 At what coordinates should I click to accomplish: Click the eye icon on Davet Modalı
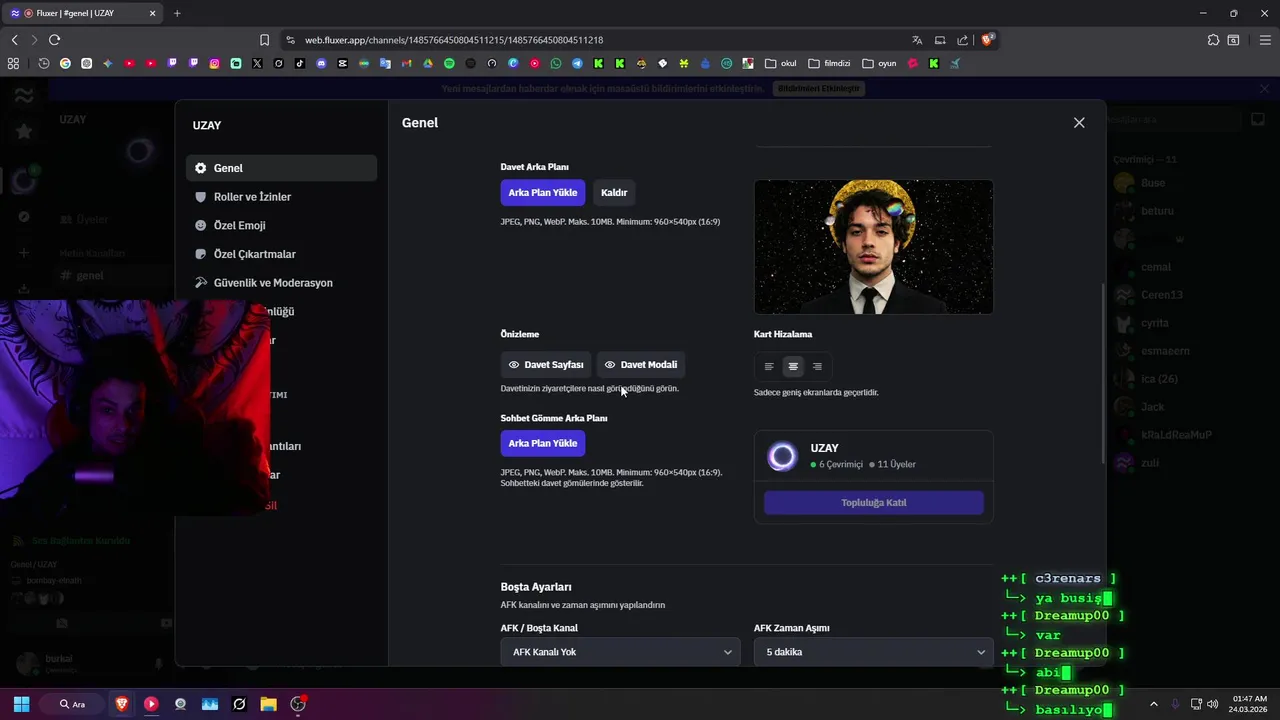point(610,365)
